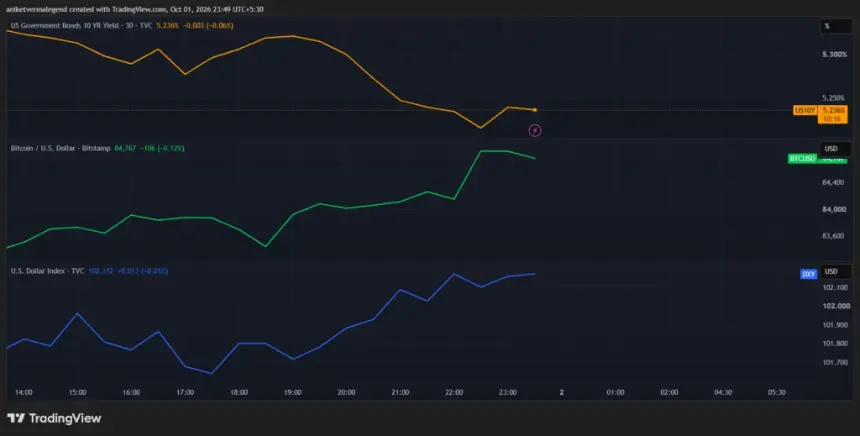Click the 16:00 mark on time axis
This screenshot has height=436, width=860.
131,393
